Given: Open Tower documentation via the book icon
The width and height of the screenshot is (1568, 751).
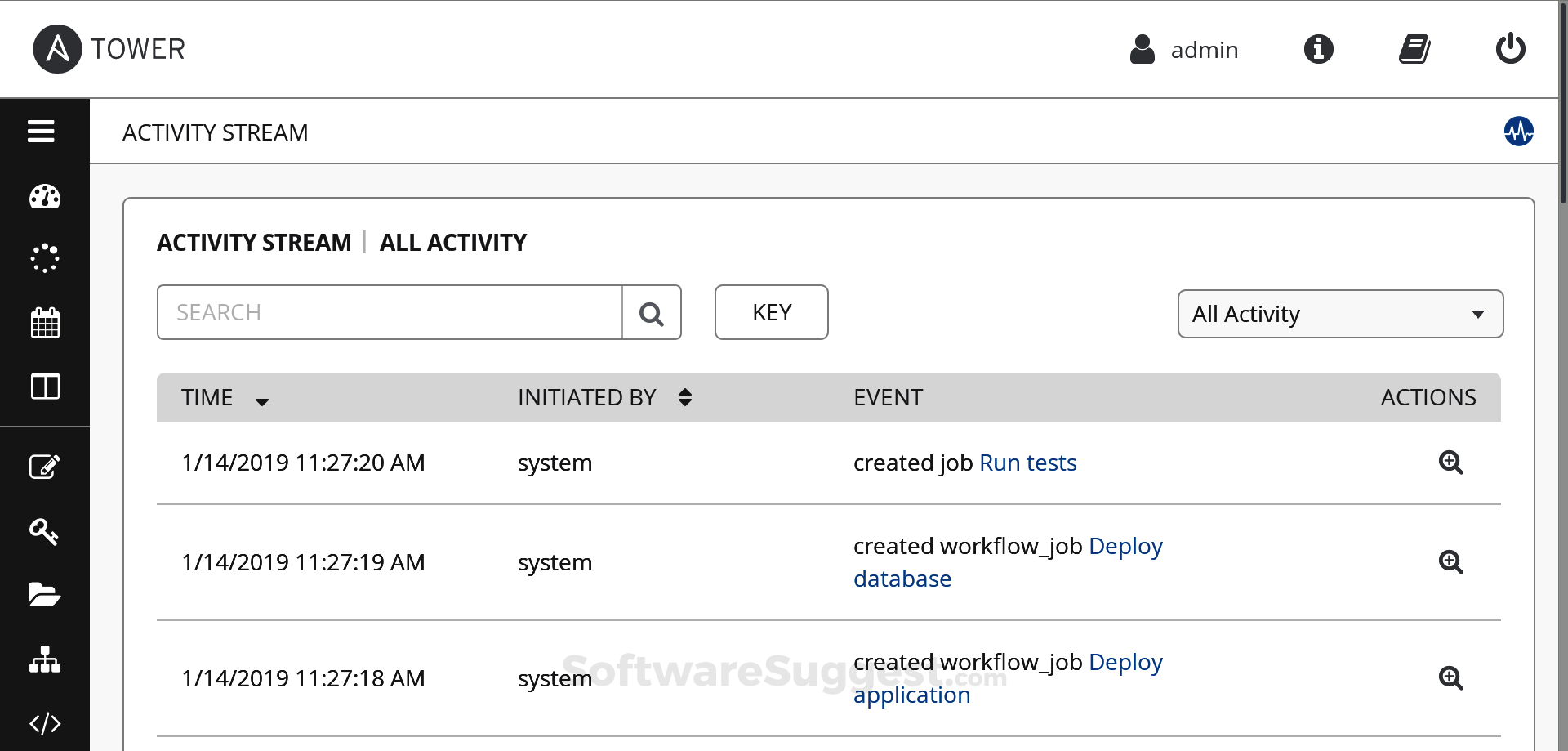Looking at the screenshot, I should 1414,49.
